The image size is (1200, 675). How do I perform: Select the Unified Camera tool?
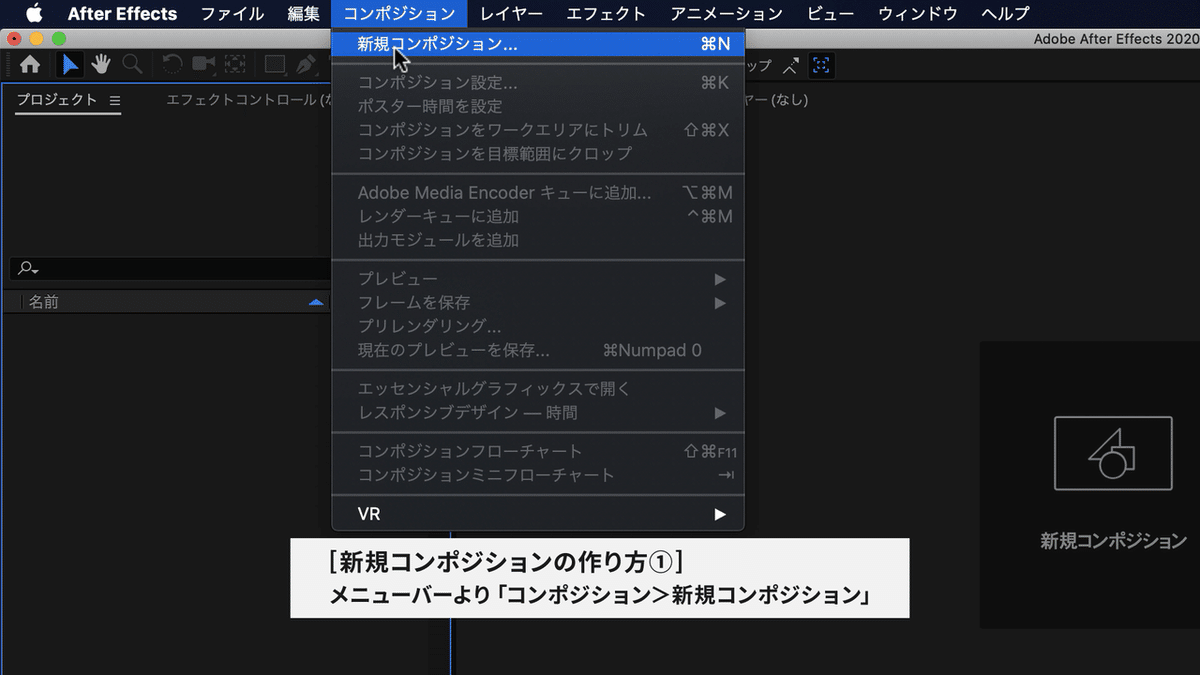coord(203,65)
